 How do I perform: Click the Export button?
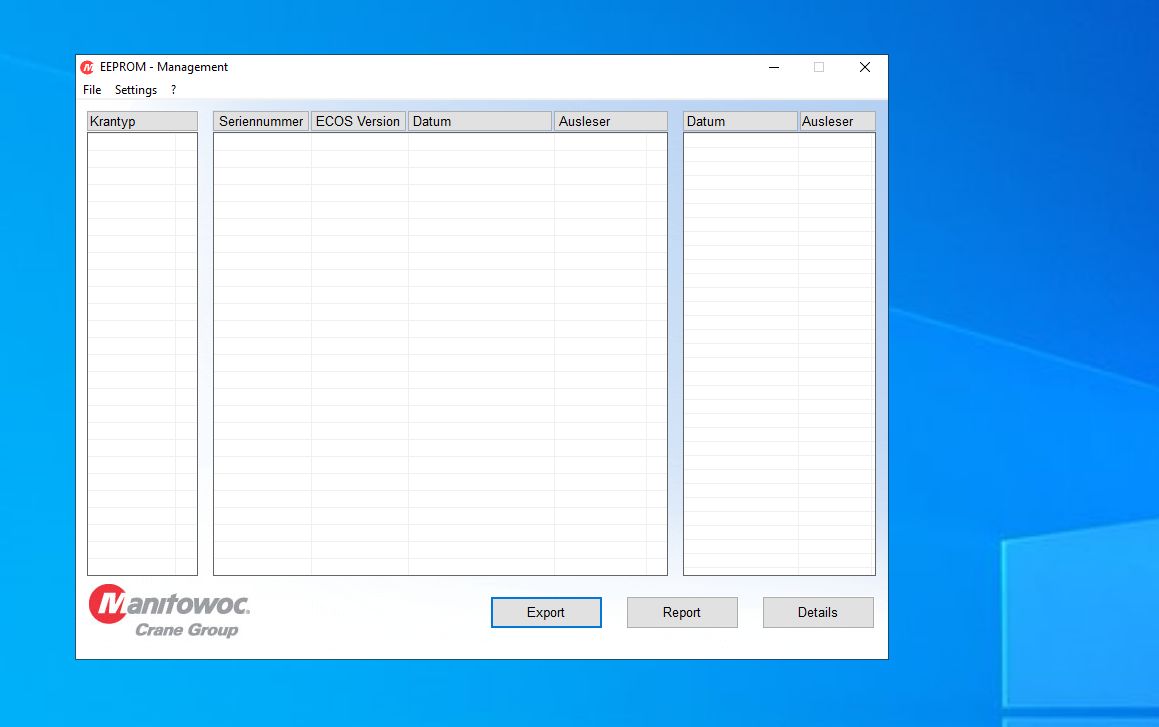546,611
